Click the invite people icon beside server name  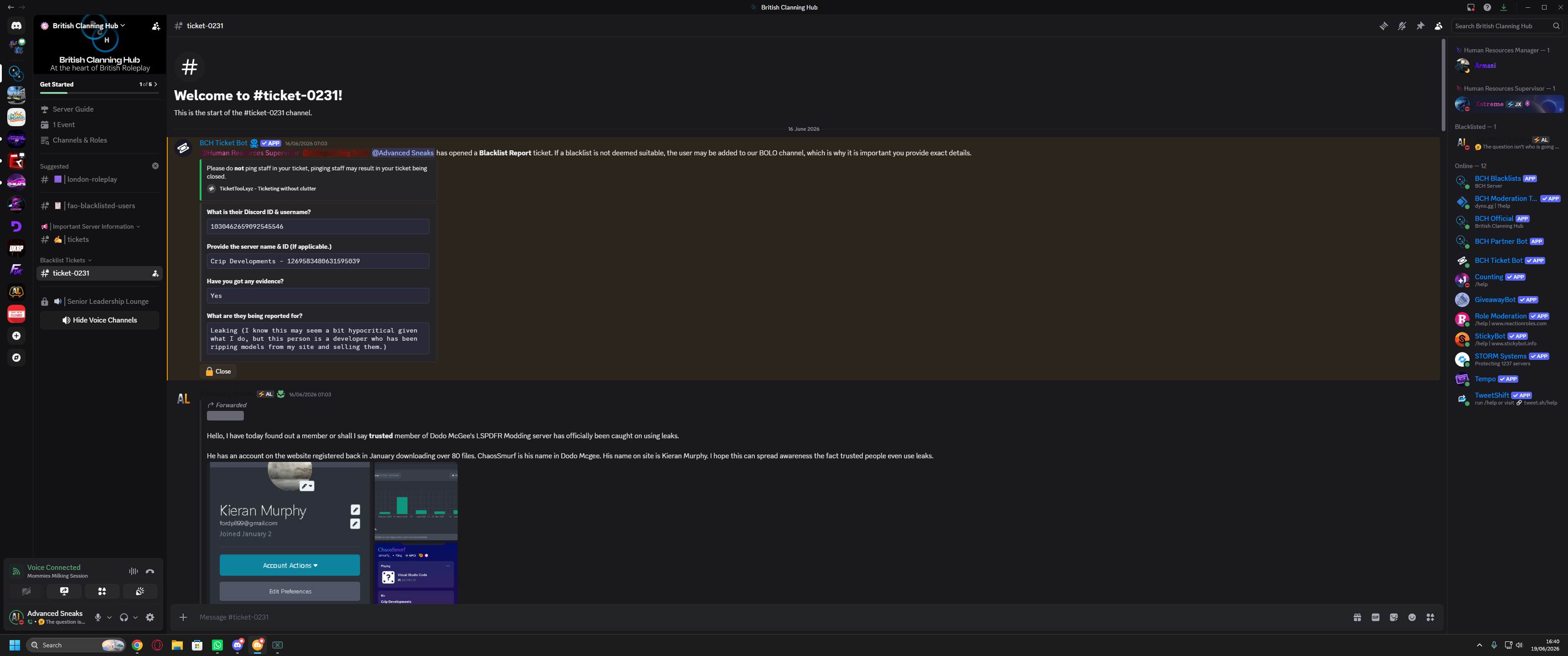pos(156,26)
